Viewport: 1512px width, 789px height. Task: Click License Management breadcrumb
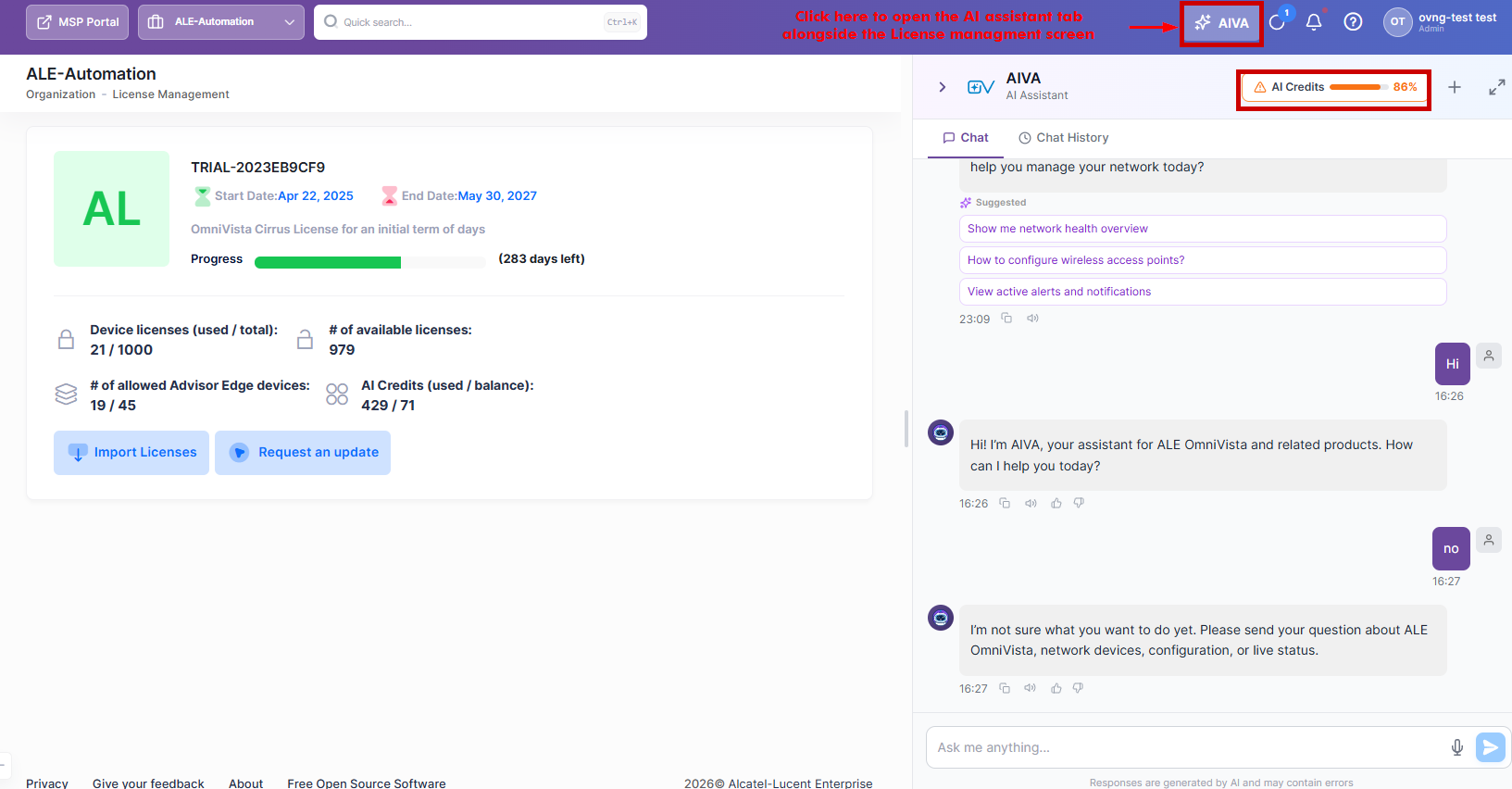pos(170,94)
